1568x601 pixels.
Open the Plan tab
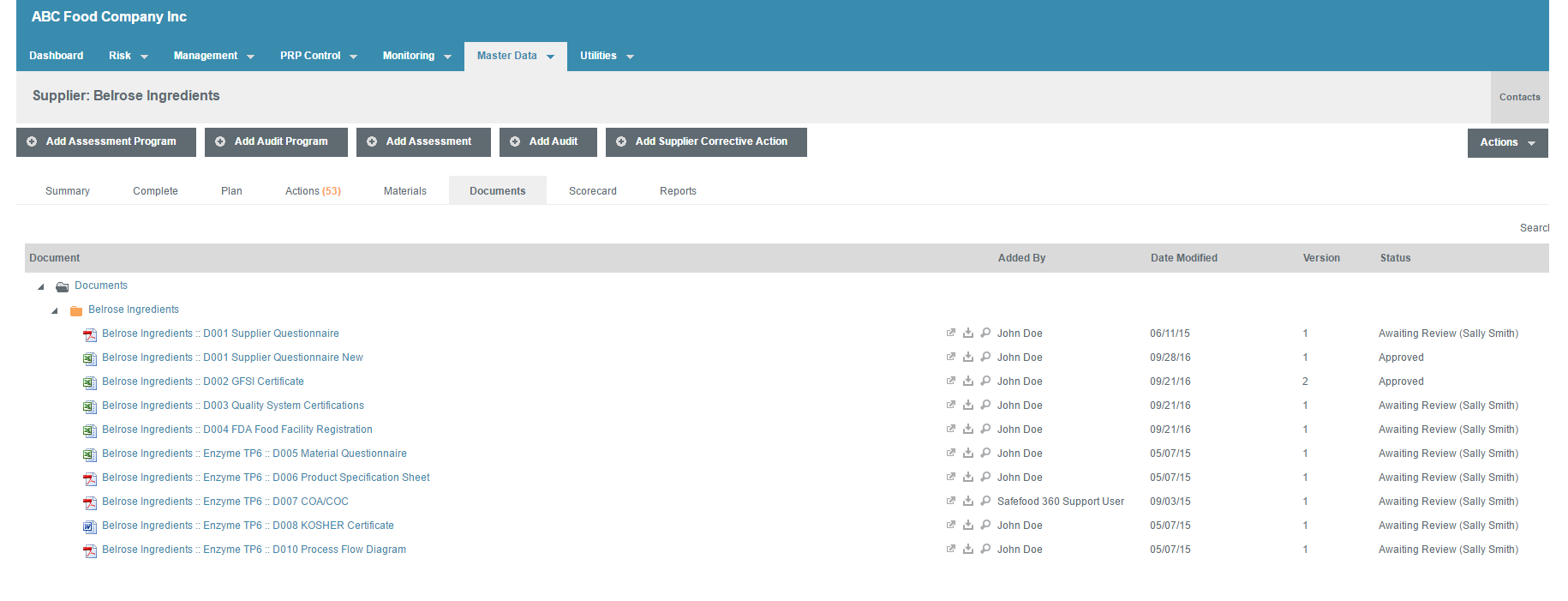coord(231,190)
